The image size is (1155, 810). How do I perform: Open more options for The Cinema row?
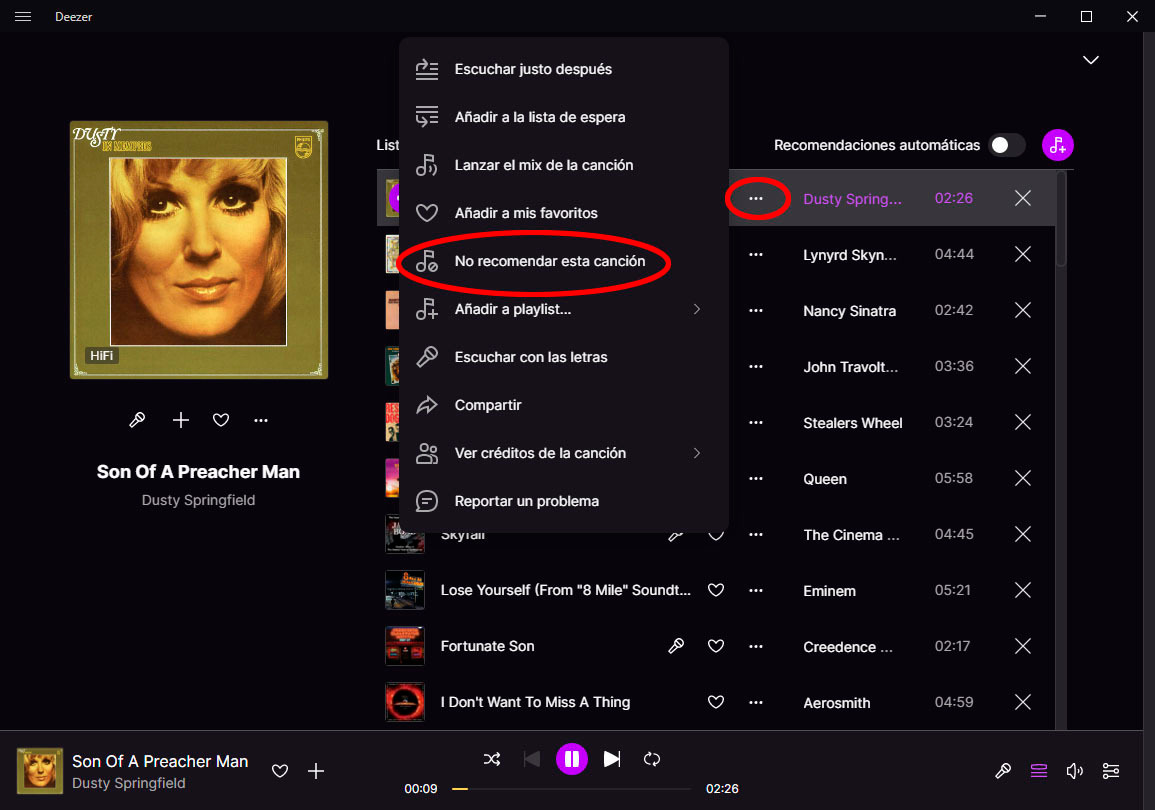756,534
